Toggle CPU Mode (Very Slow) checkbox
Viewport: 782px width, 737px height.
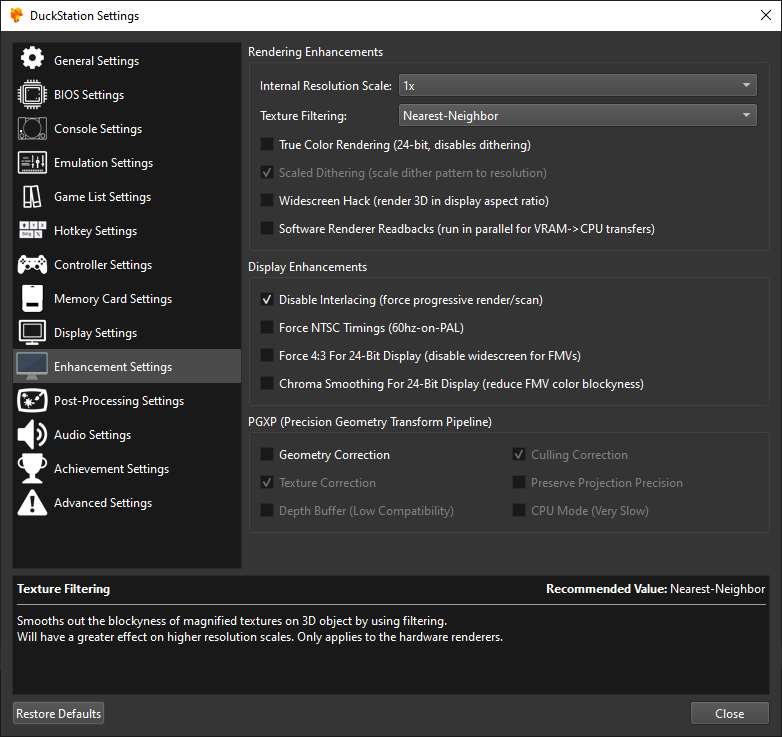(x=519, y=511)
